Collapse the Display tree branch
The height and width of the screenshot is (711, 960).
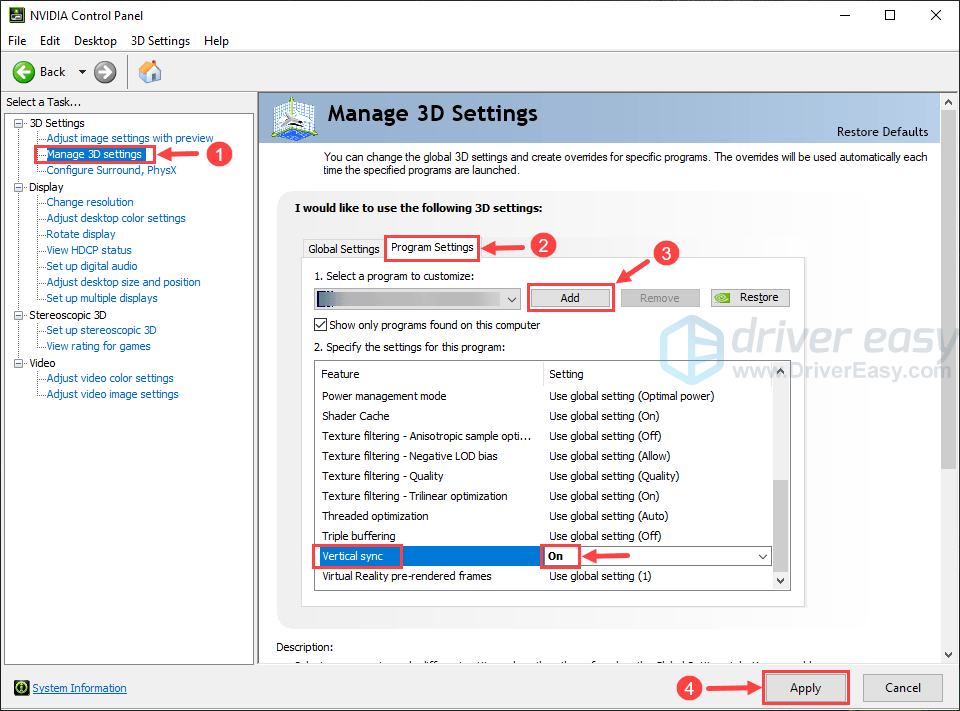click(x=17, y=186)
